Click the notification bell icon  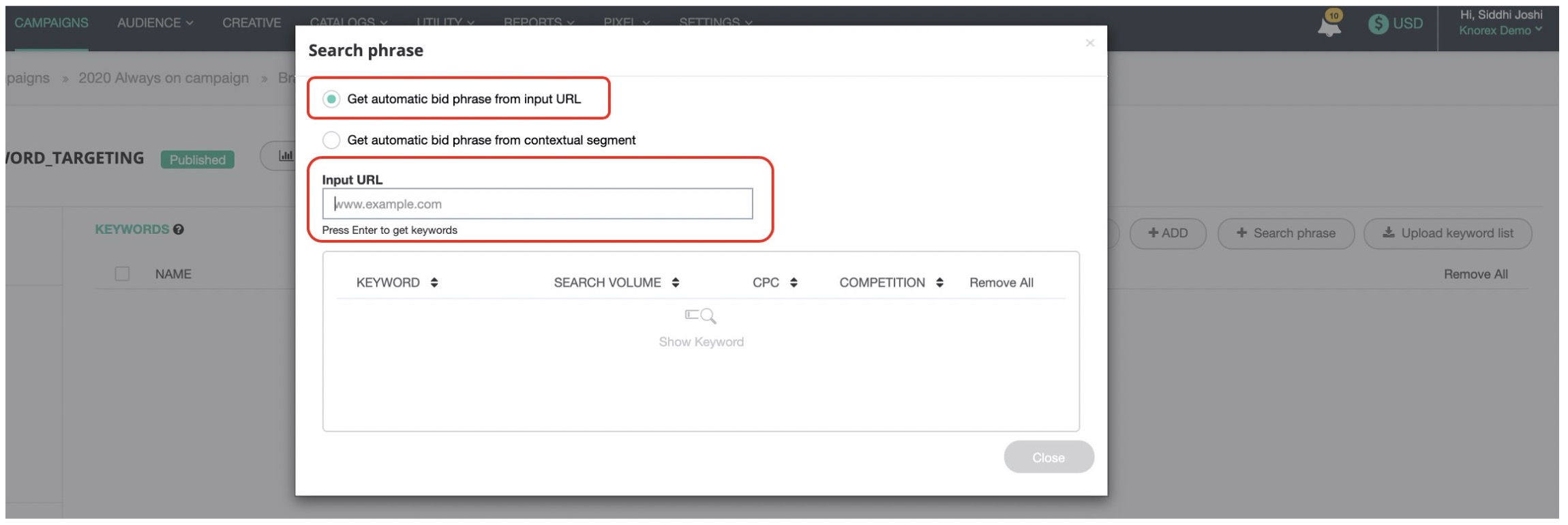[x=1329, y=25]
